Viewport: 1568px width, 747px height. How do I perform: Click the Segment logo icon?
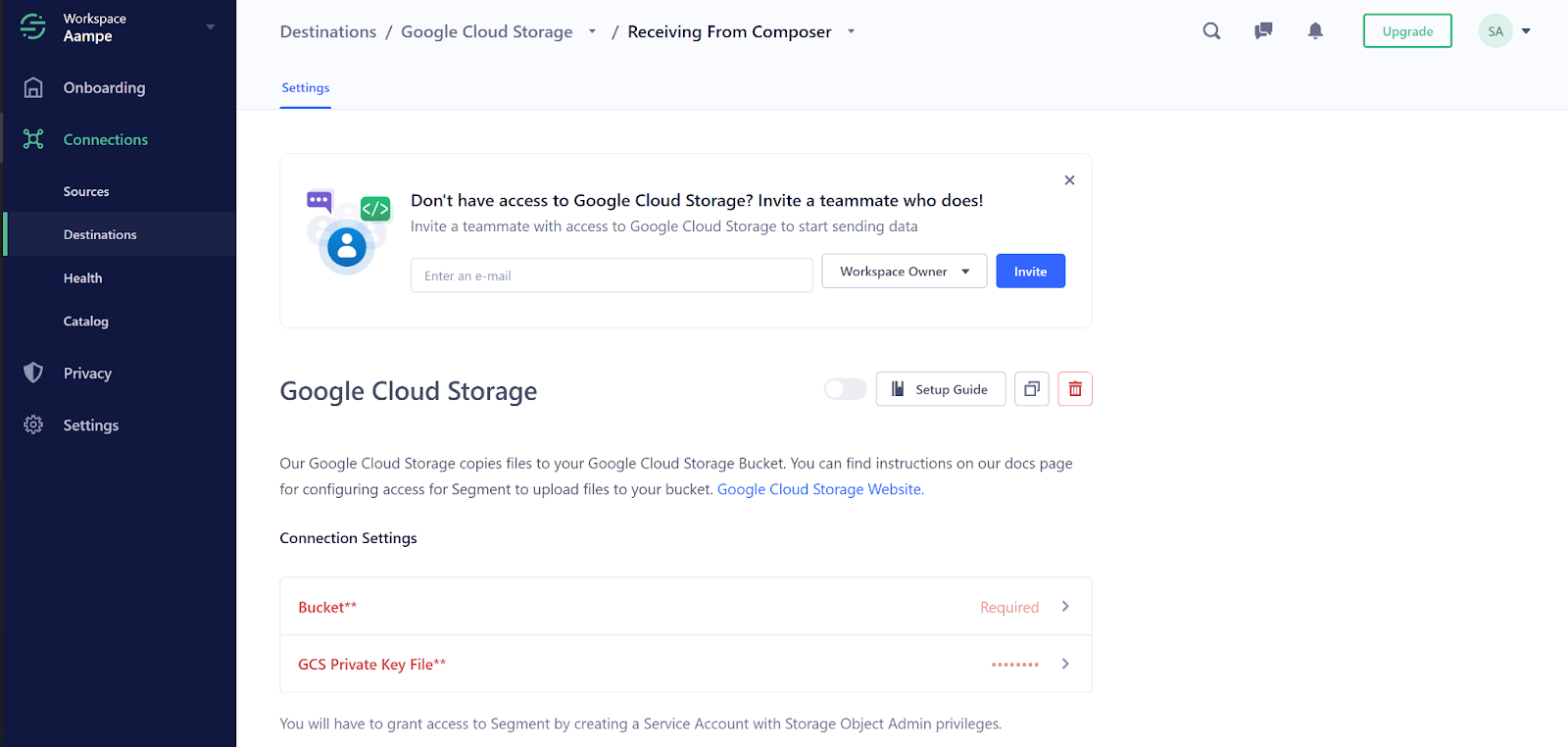(32, 26)
